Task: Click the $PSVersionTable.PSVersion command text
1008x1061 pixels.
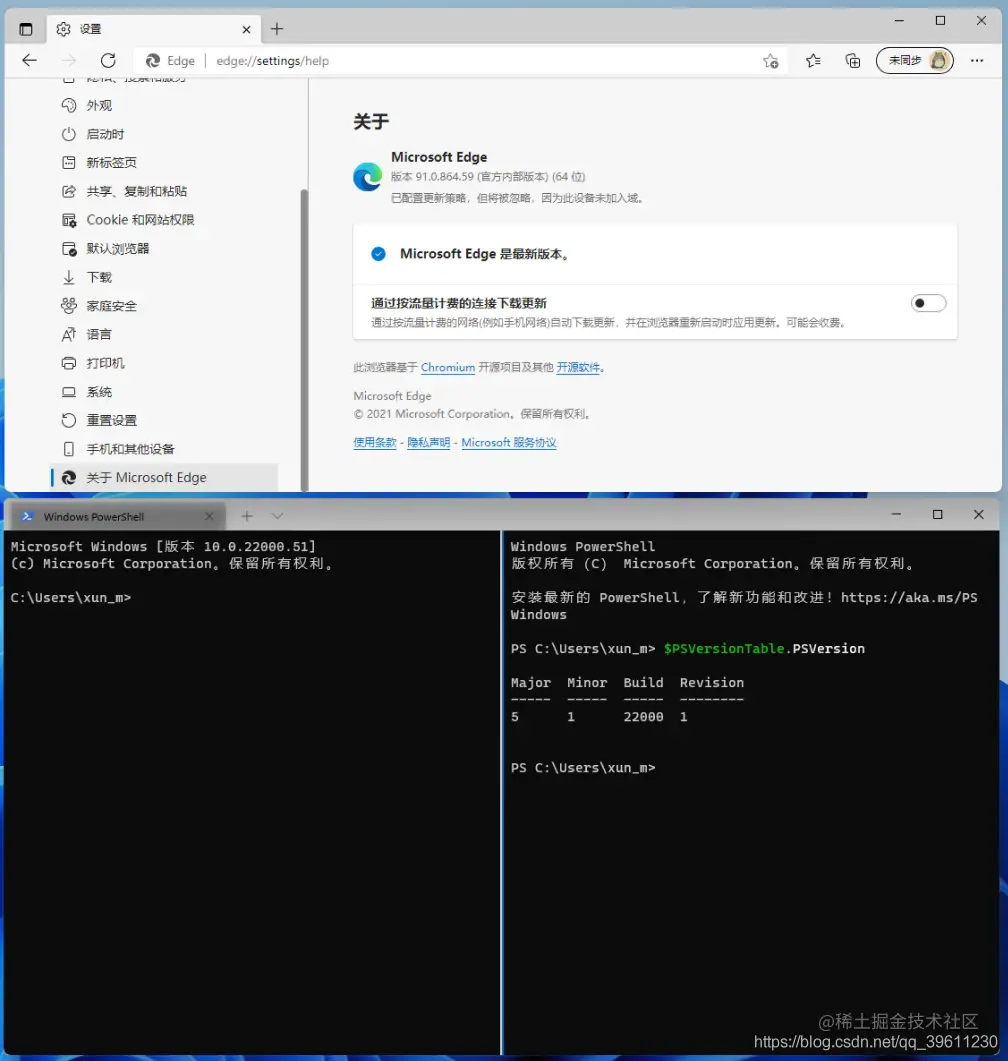Action: coord(764,649)
